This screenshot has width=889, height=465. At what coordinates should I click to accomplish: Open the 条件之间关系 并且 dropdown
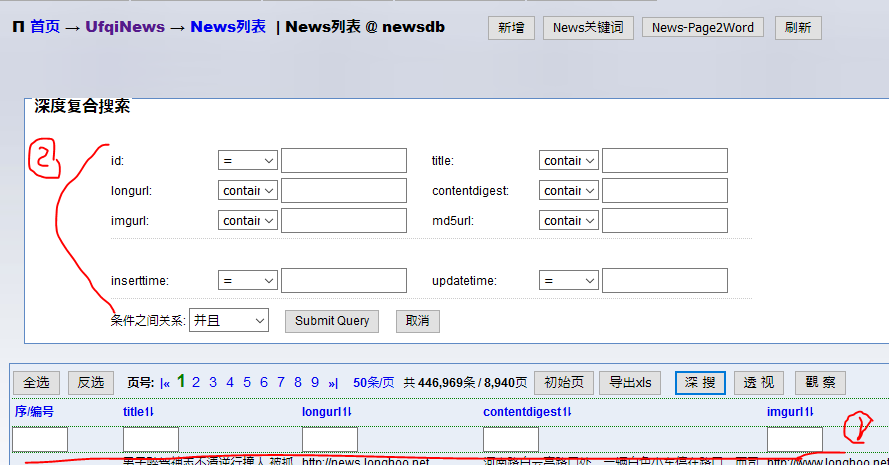229,321
